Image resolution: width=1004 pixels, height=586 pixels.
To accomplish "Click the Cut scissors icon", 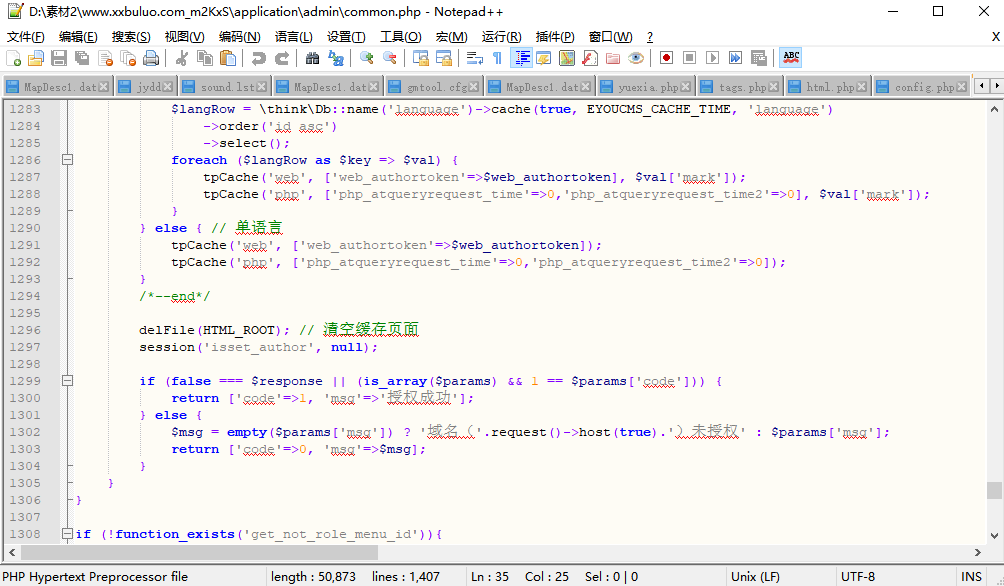I will click(182, 58).
